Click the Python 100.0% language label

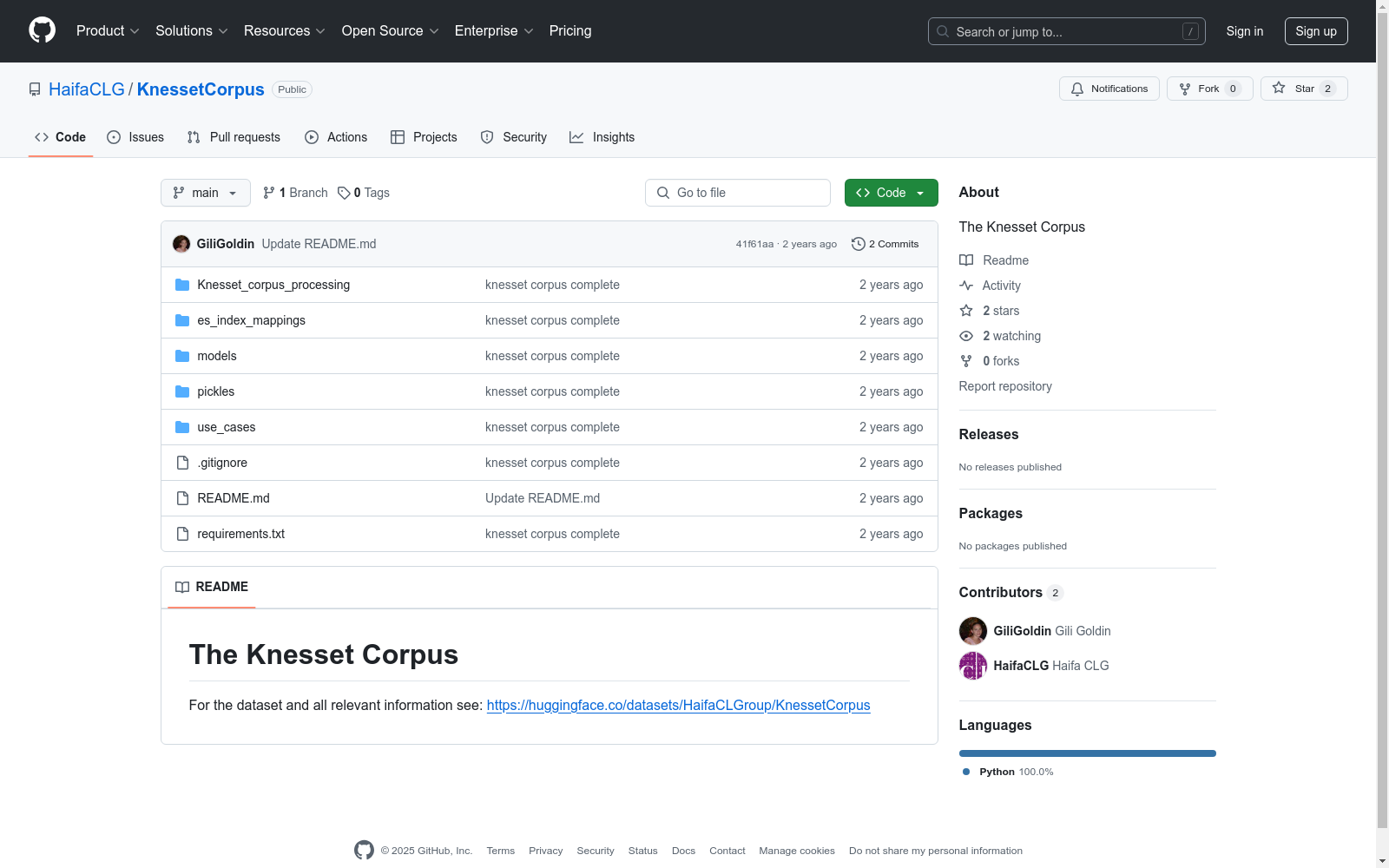[x=1008, y=772]
